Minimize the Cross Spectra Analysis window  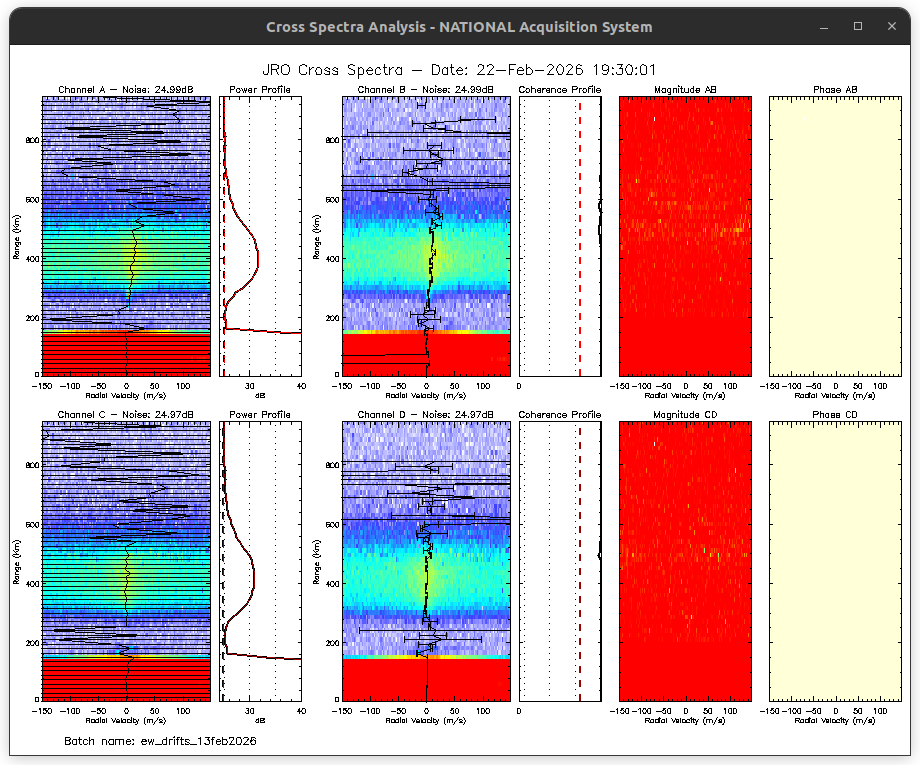point(824,26)
